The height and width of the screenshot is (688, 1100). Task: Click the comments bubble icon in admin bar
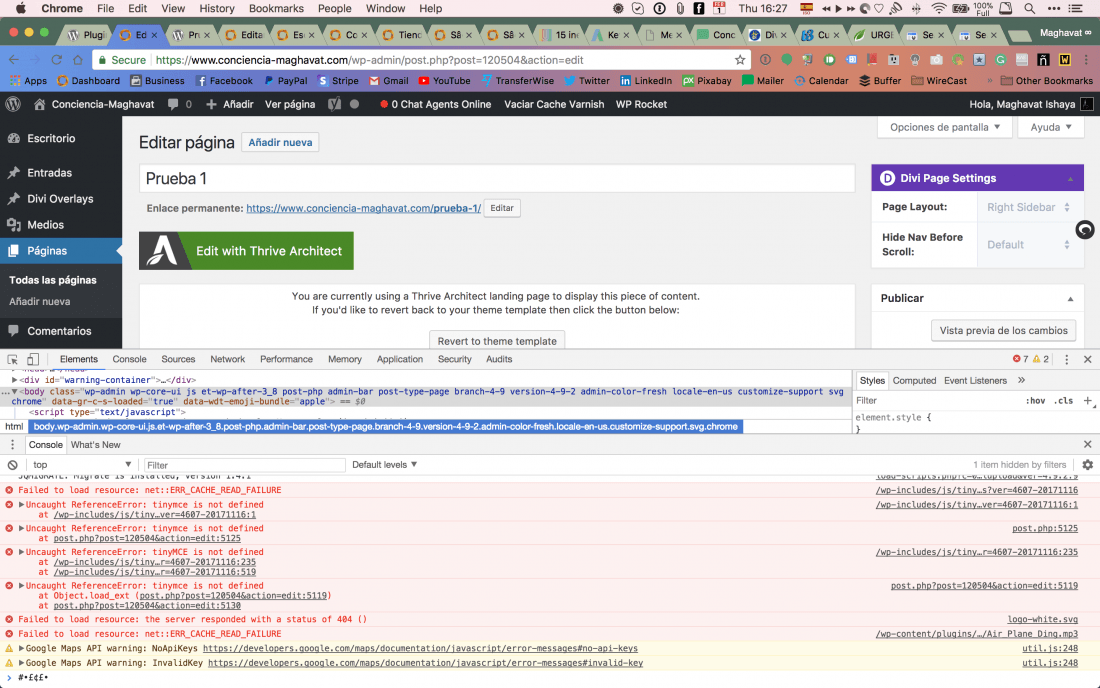pos(173,104)
